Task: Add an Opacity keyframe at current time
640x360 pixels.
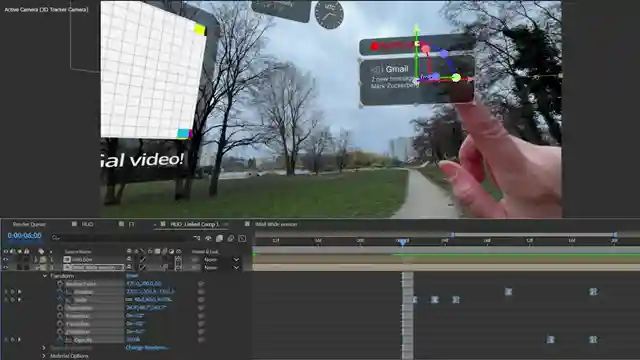Action: click(12, 340)
